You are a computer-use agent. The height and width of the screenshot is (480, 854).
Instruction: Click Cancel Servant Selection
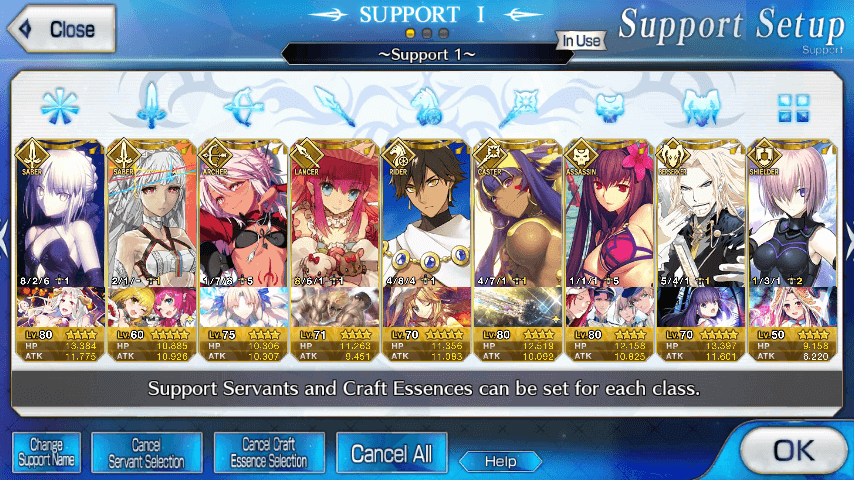point(147,452)
